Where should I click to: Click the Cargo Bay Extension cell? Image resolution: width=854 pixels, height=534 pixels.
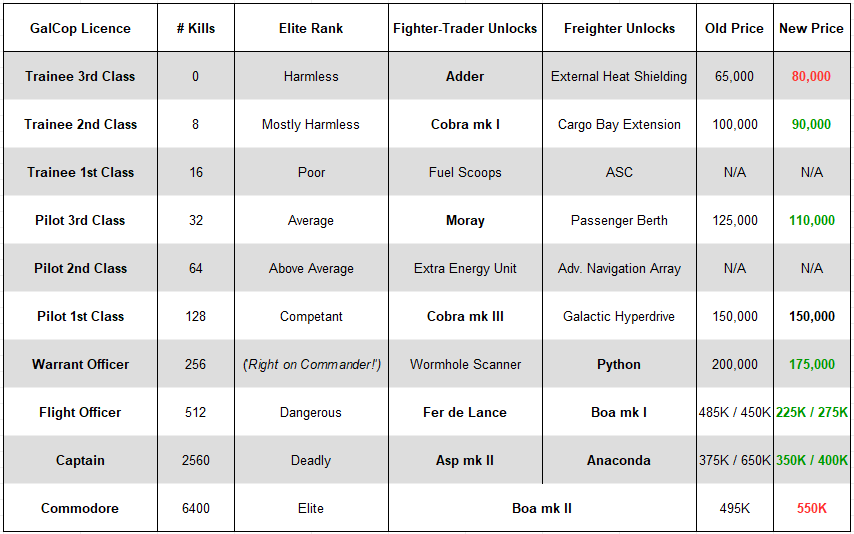click(619, 124)
